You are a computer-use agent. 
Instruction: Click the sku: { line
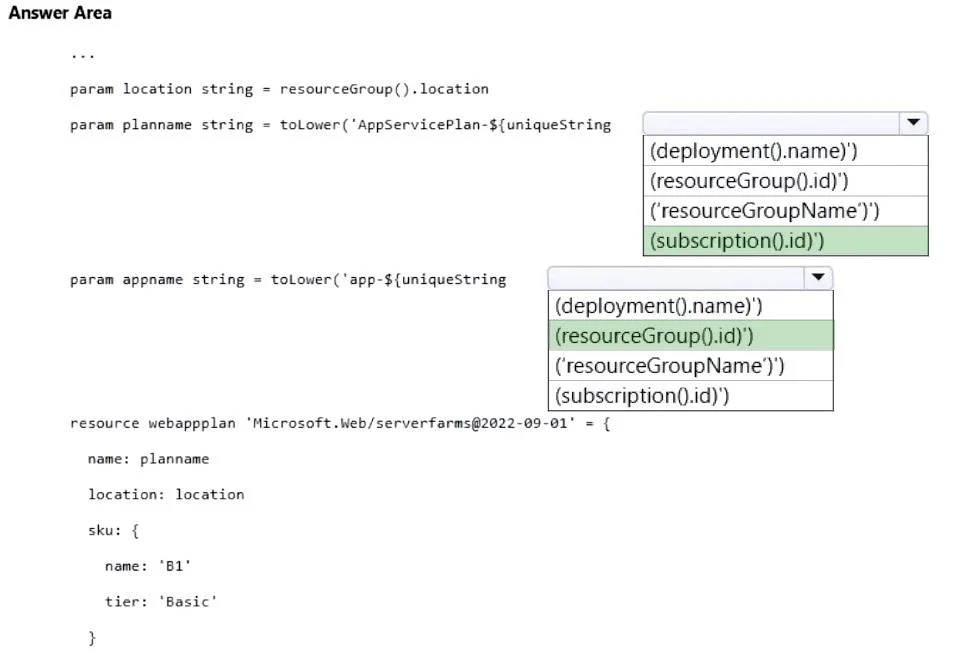[x=114, y=530]
